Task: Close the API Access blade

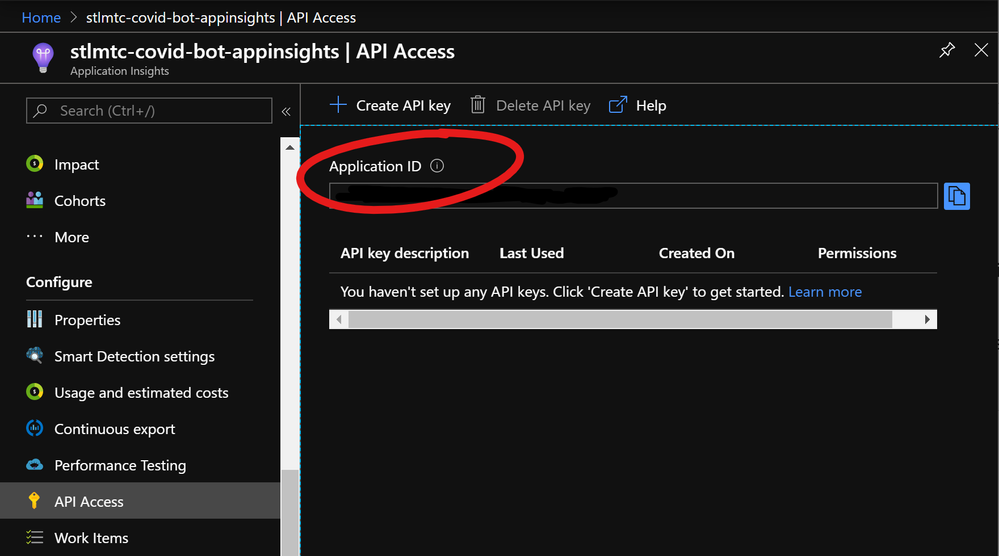Action: 981,50
